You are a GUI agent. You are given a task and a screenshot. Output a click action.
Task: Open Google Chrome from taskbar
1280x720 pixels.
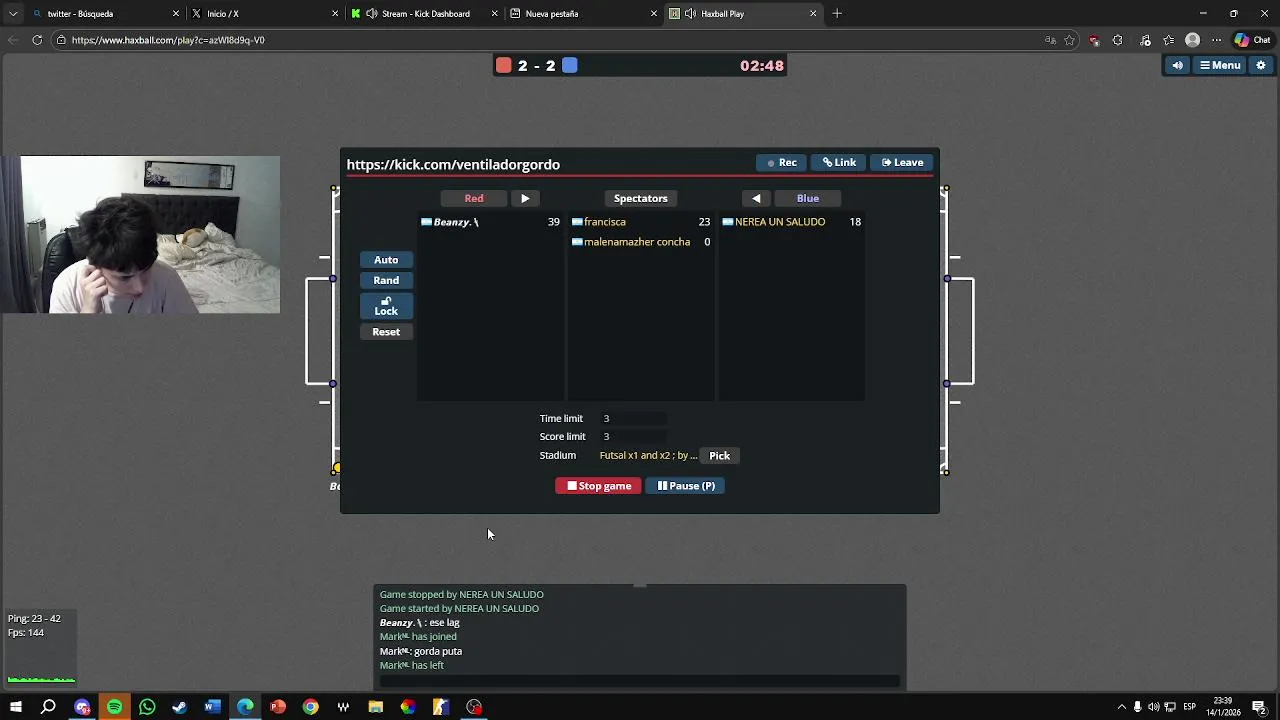[310, 707]
